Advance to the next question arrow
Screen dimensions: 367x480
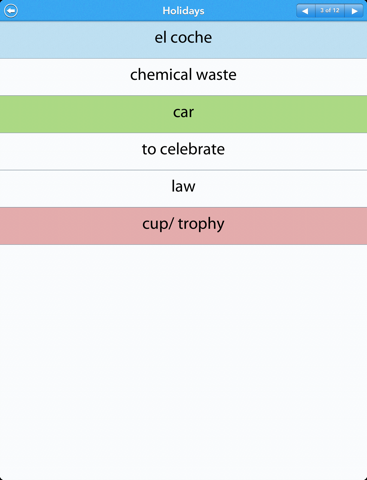(x=354, y=11)
